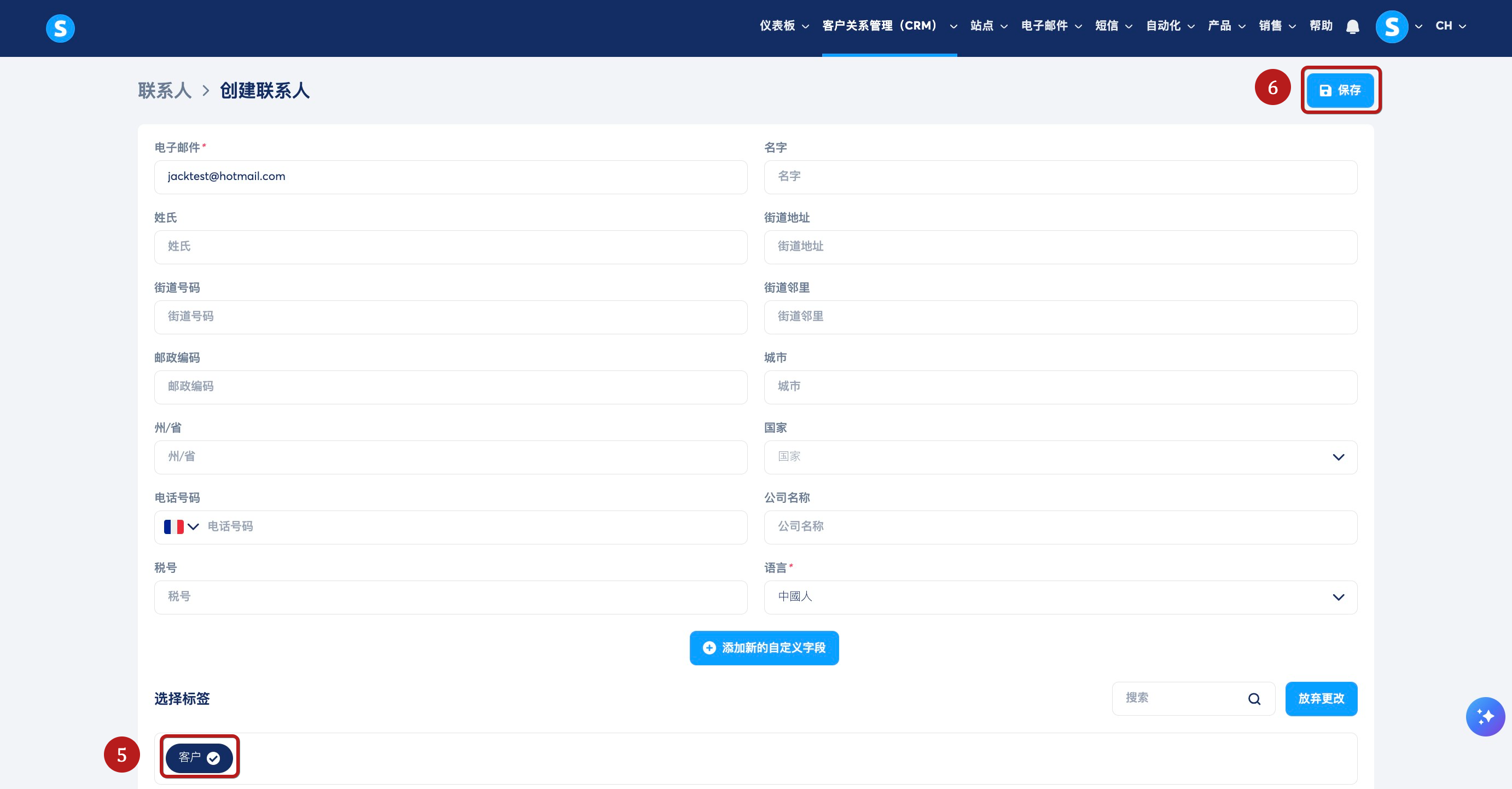This screenshot has width=1512, height=789.
Task: Open the notifications bell
Action: (x=1352, y=26)
